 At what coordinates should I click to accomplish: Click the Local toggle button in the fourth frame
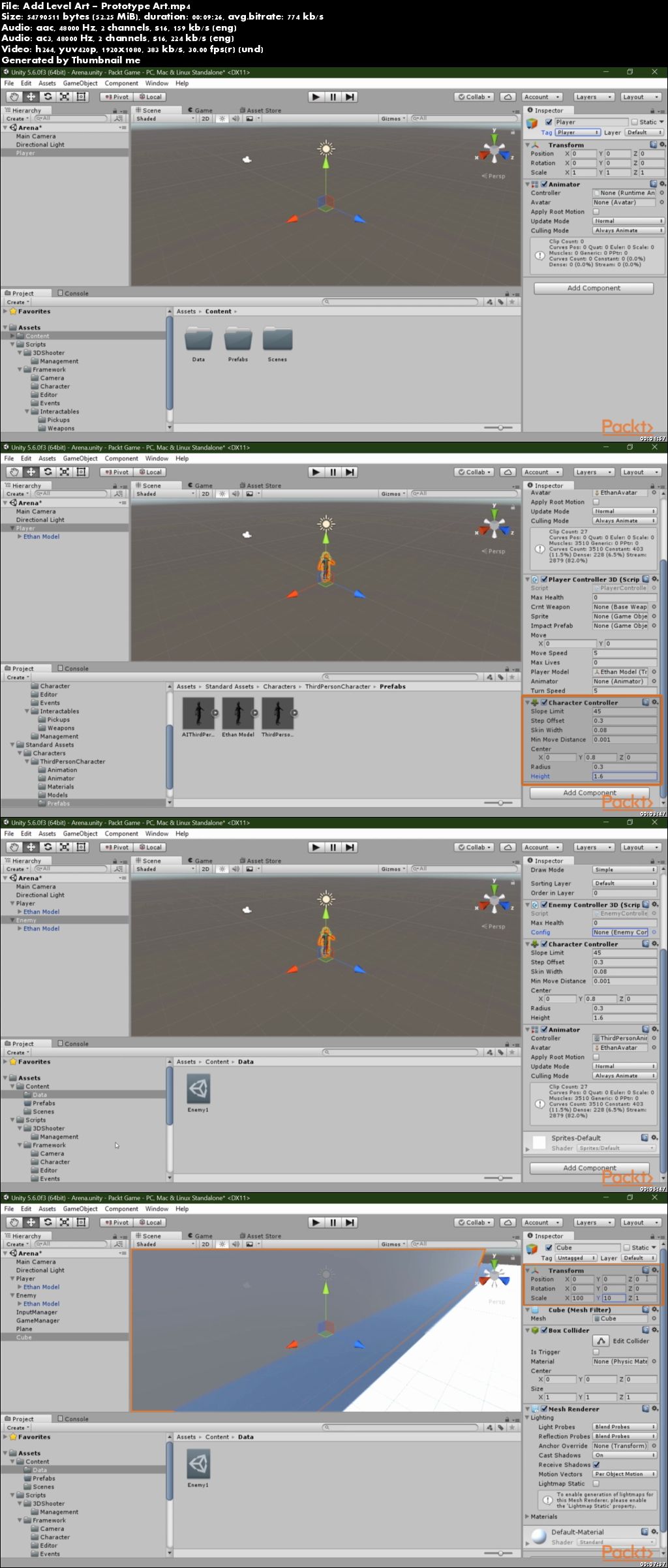coord(151,1222)
